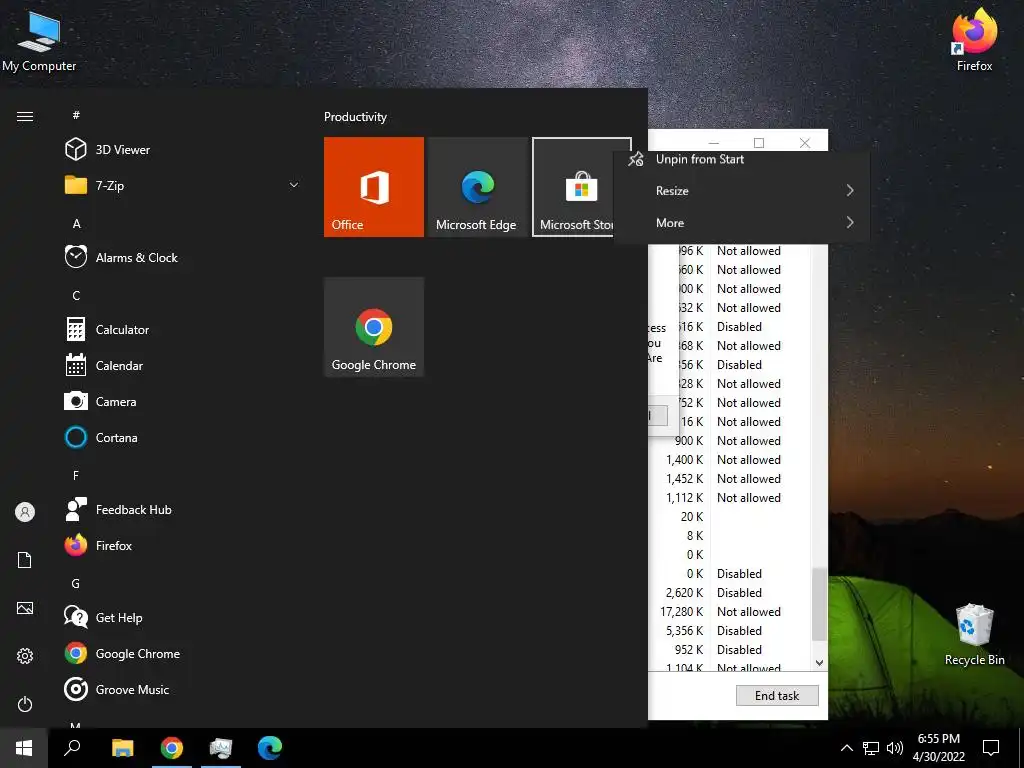1024x768 pixels.
Task: Open the Action Center notifications icon
Action: point(991,748)
